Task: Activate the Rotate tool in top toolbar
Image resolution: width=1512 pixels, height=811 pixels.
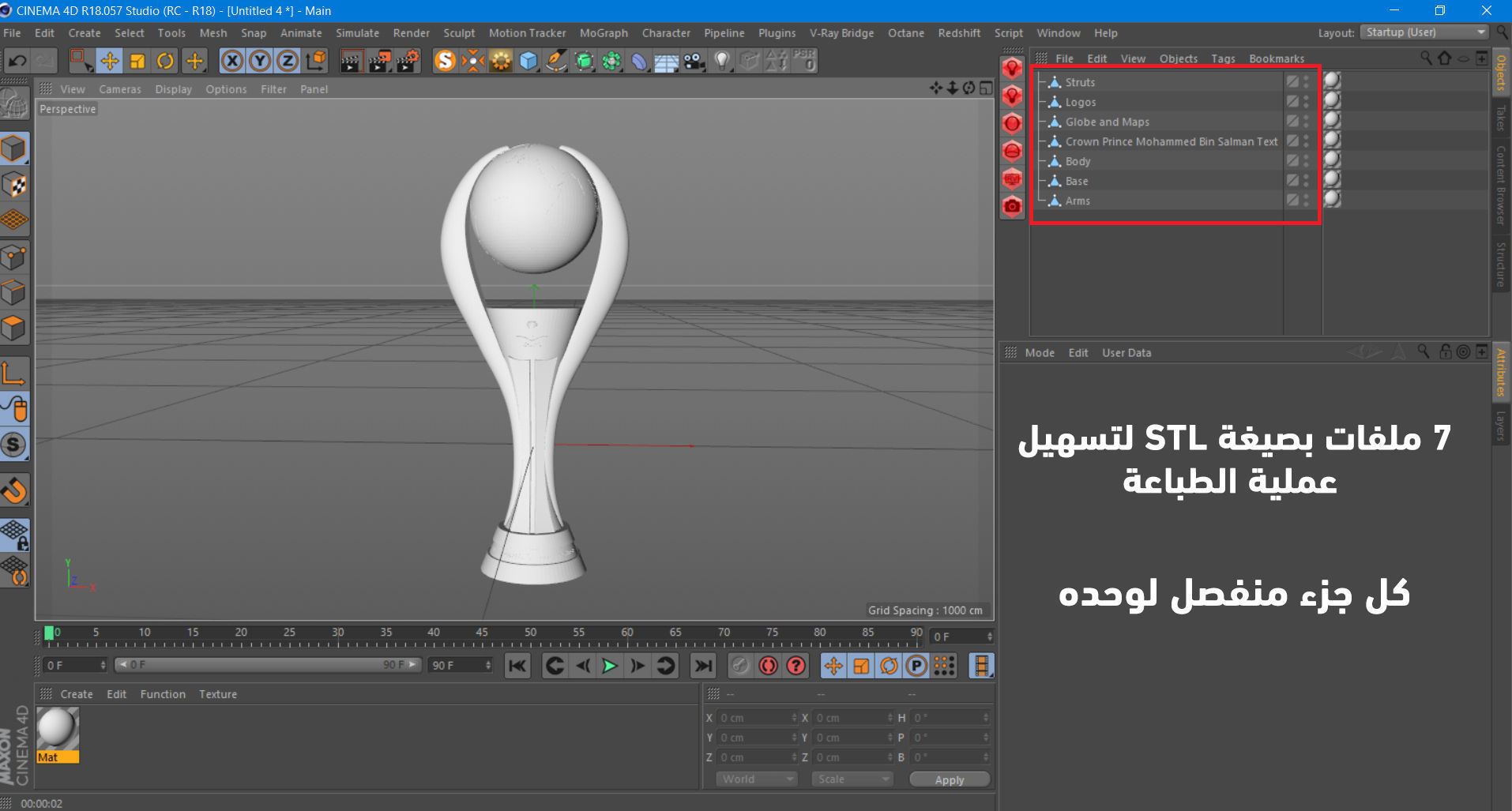Action: point(165,61)
